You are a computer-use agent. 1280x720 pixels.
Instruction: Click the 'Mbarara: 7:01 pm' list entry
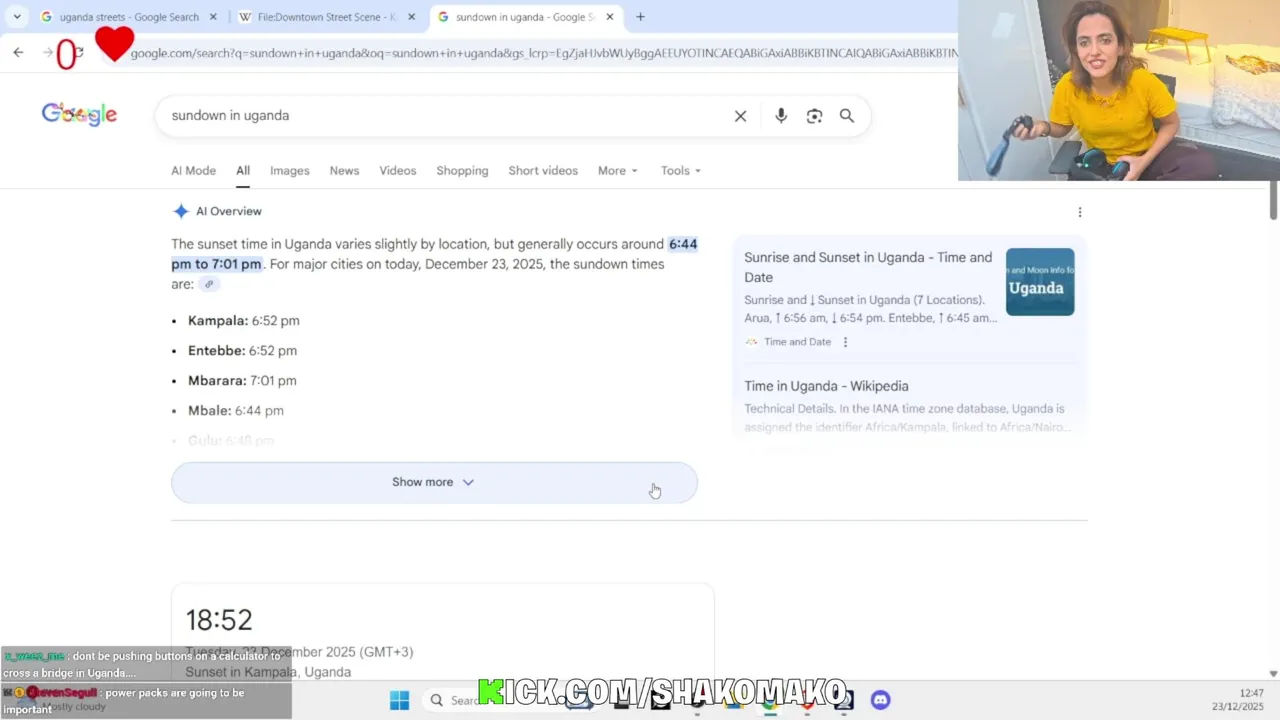click(242, 381)
